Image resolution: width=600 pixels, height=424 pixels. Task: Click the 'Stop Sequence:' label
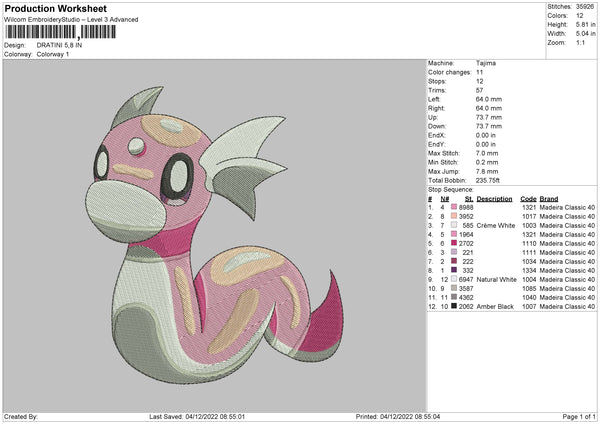click(x=450, y=190)
